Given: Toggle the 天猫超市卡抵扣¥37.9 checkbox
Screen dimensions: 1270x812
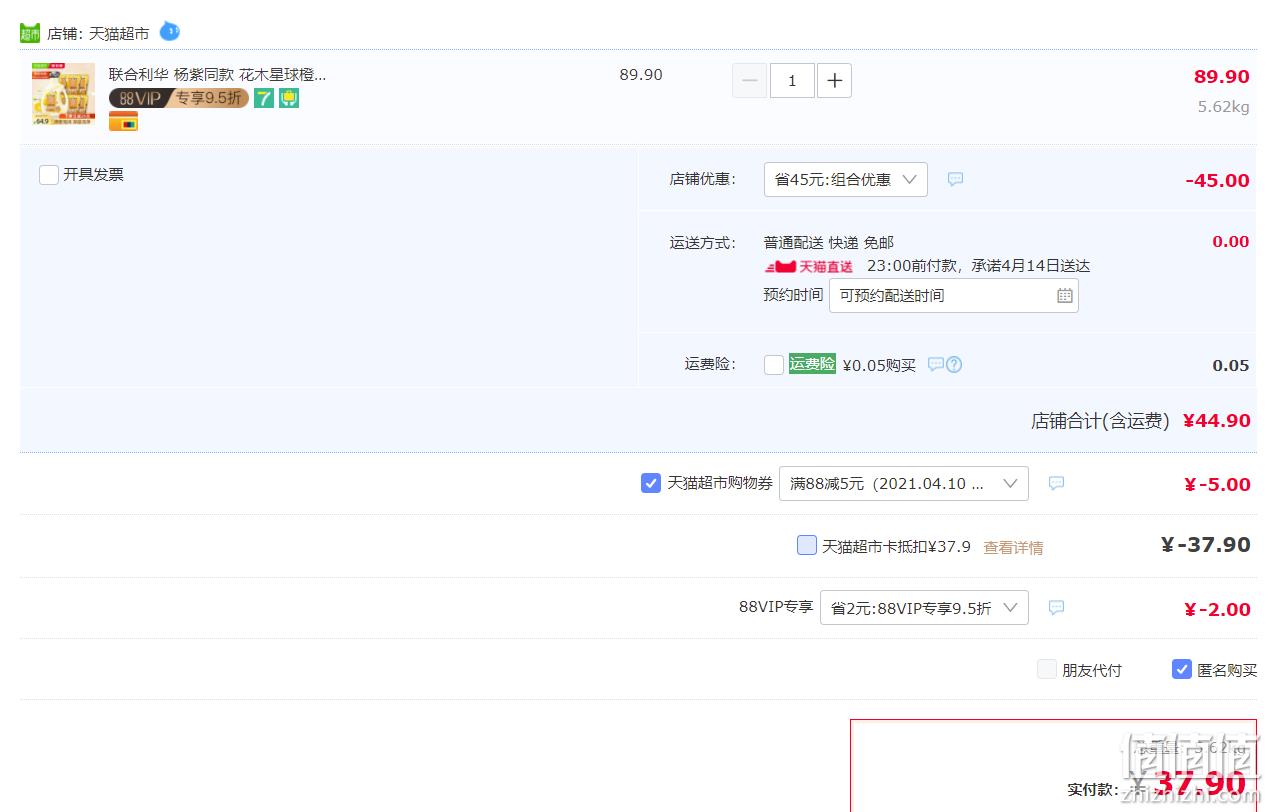Looking at the screenshot, I should 807,545.
